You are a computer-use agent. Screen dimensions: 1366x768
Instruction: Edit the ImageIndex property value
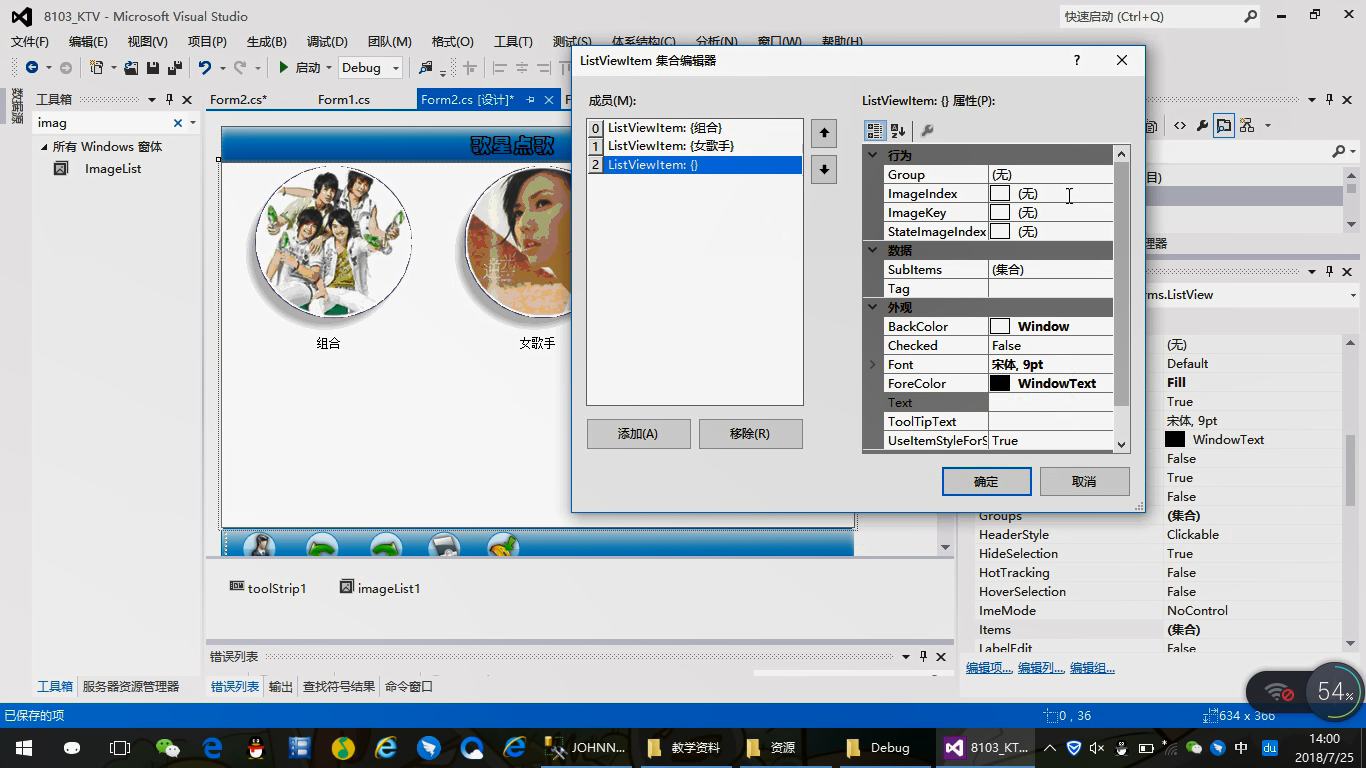click(1050, 193)
